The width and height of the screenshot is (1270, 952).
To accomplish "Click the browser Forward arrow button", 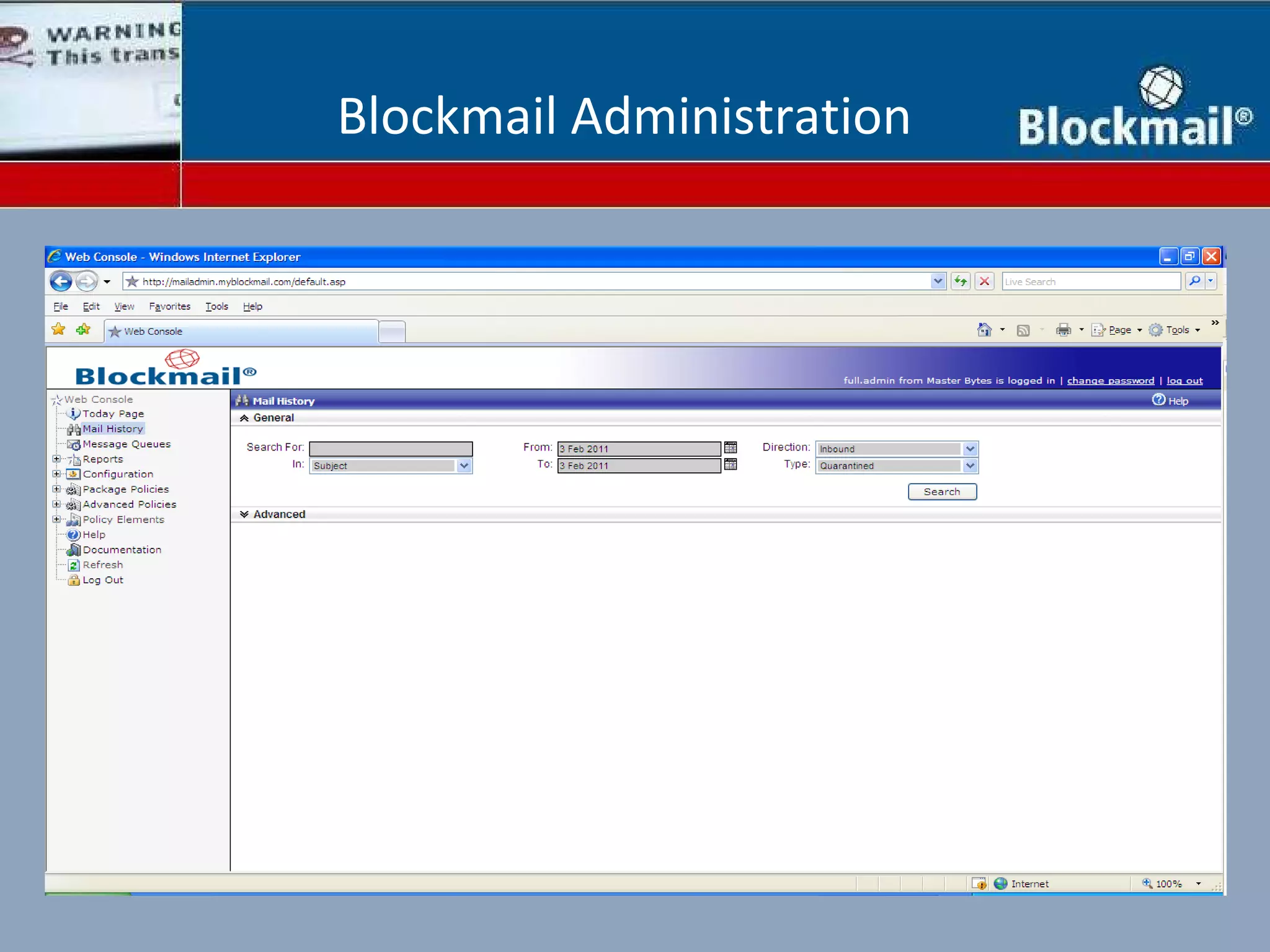I will [87, 281].
